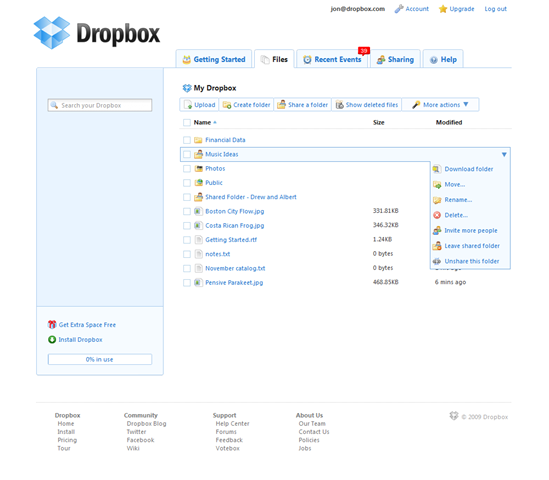Click the Account wrench icon
This screenshot has width=549, height=480.
pos(399,9)
